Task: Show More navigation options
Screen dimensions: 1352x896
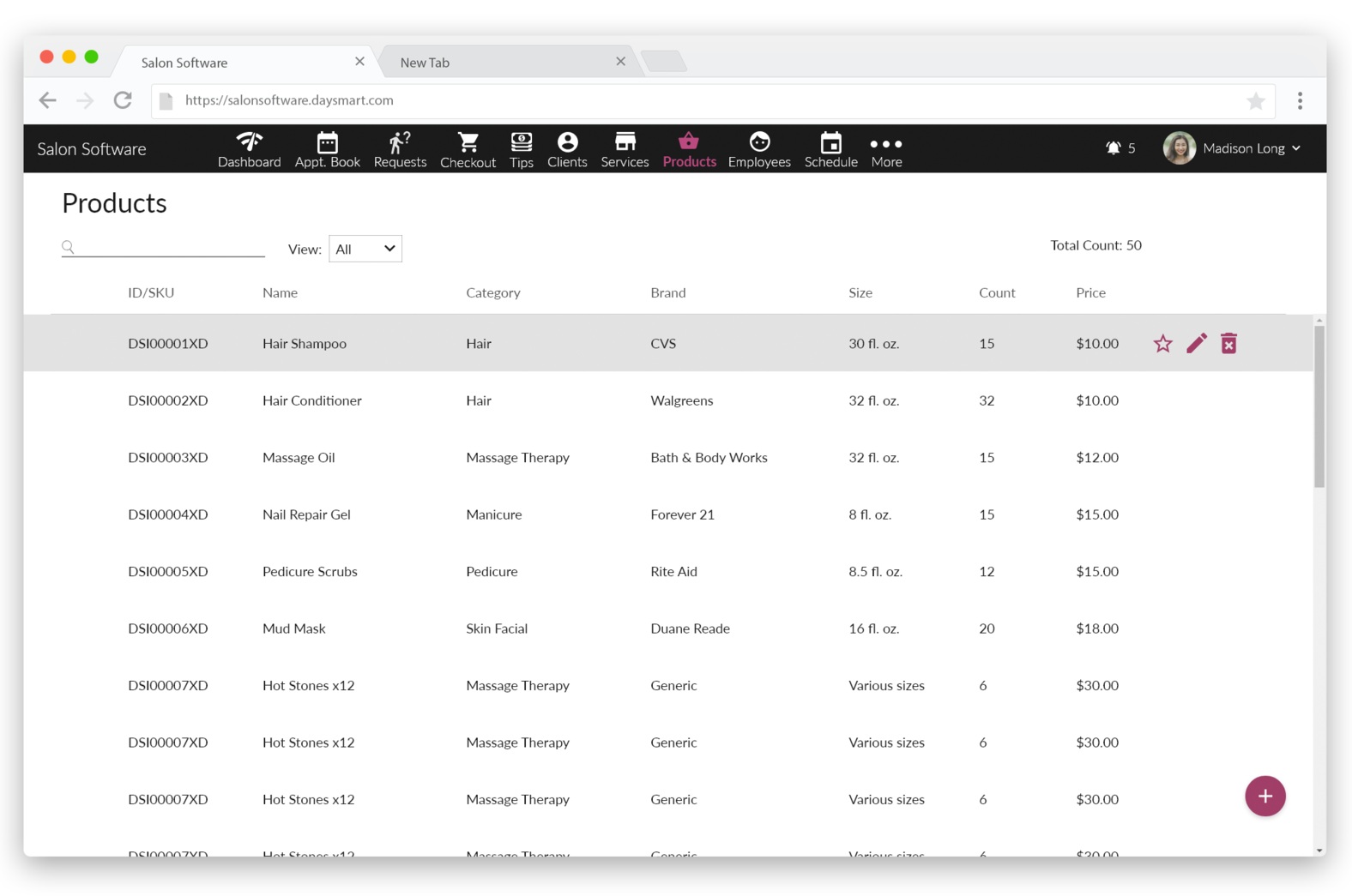Action: [886, 151]
